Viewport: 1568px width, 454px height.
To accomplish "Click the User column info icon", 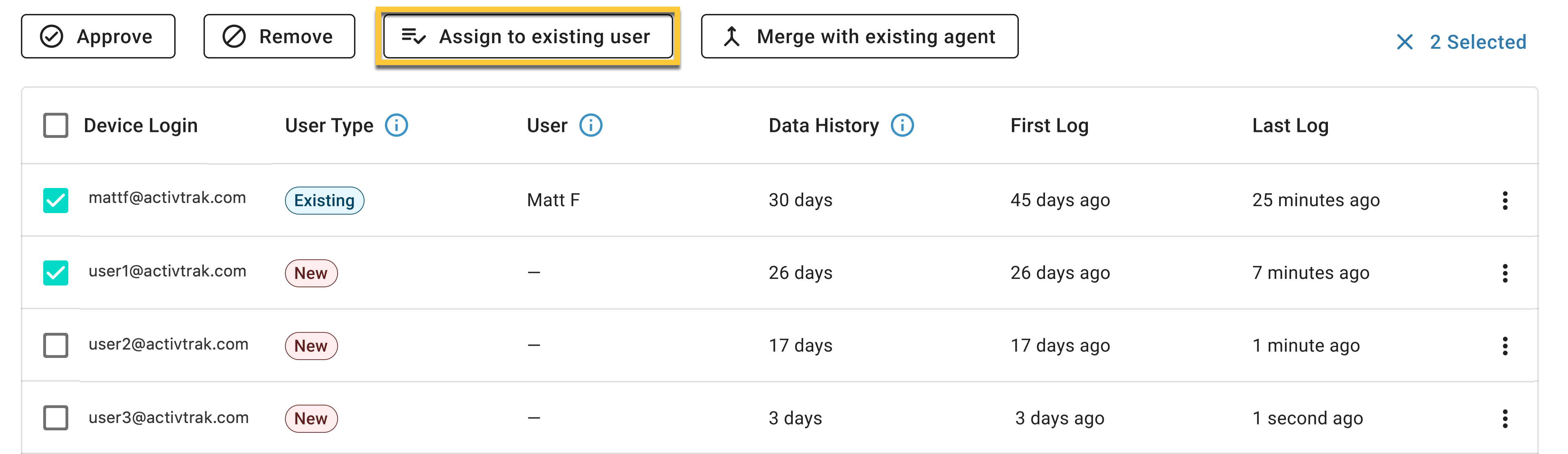I will point(590,125).
